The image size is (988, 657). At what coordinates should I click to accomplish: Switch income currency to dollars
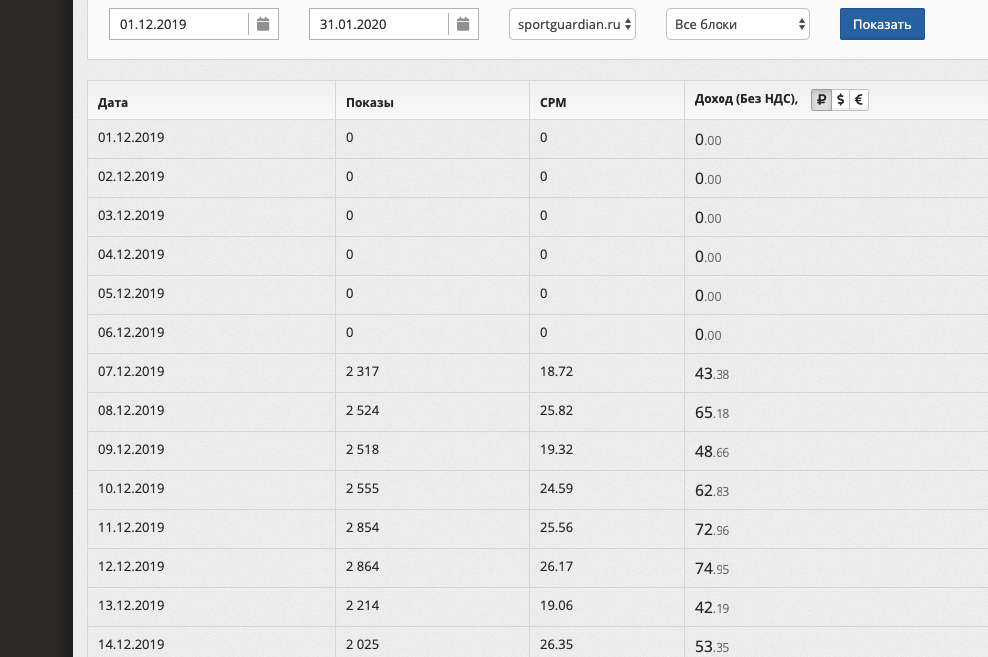point(840,99)
